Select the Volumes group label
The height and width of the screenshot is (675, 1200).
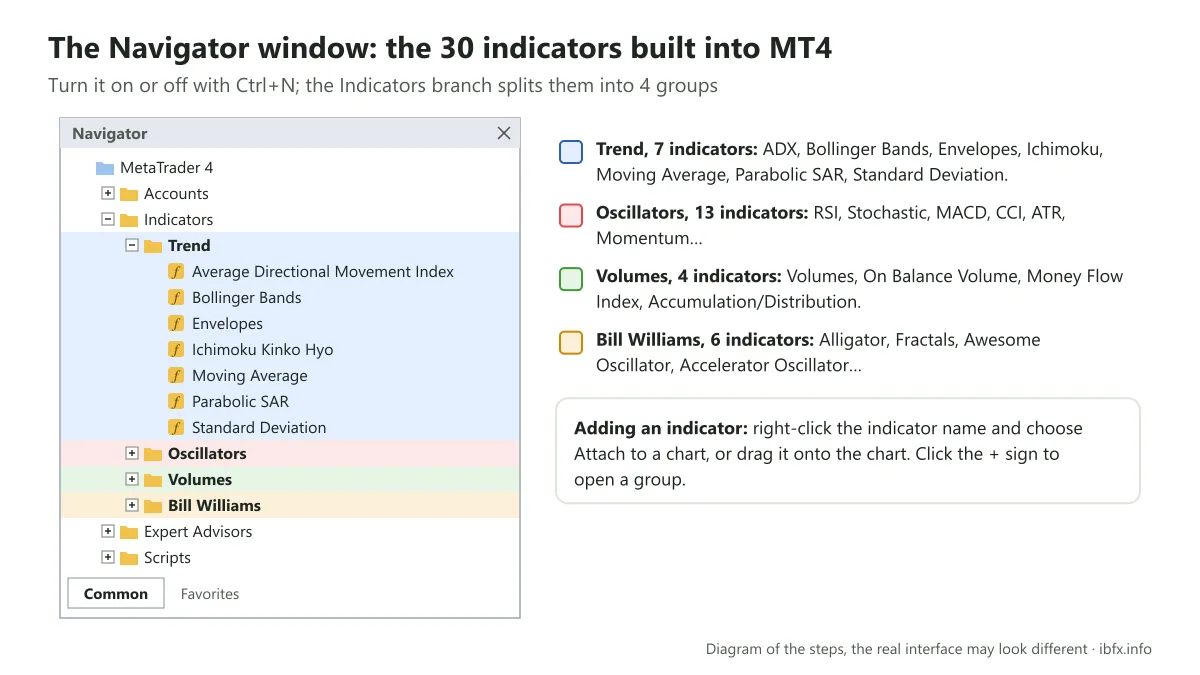pyautogui.click(x=200, y=480)
